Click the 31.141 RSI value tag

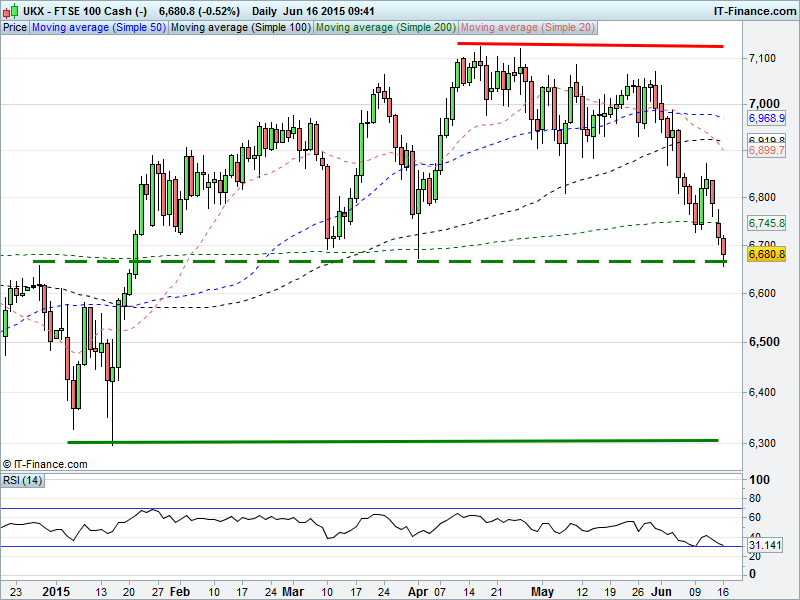click(767, 546)
